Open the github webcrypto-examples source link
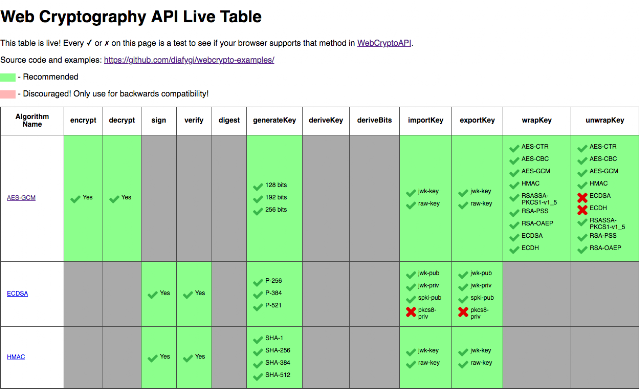 (189, 60)
